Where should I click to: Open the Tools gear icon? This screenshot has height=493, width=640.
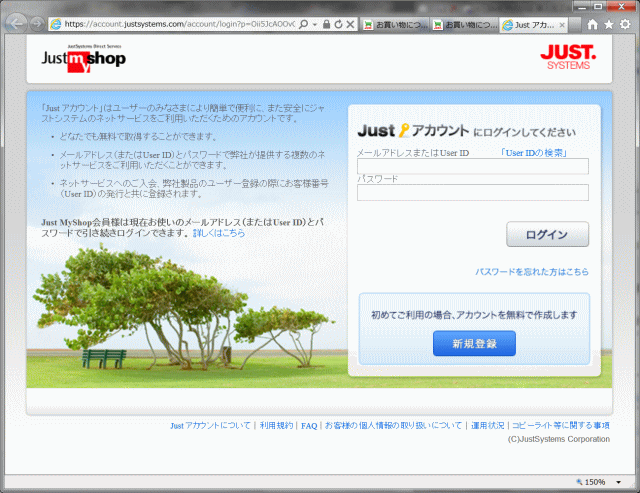(x=625, y=24)
